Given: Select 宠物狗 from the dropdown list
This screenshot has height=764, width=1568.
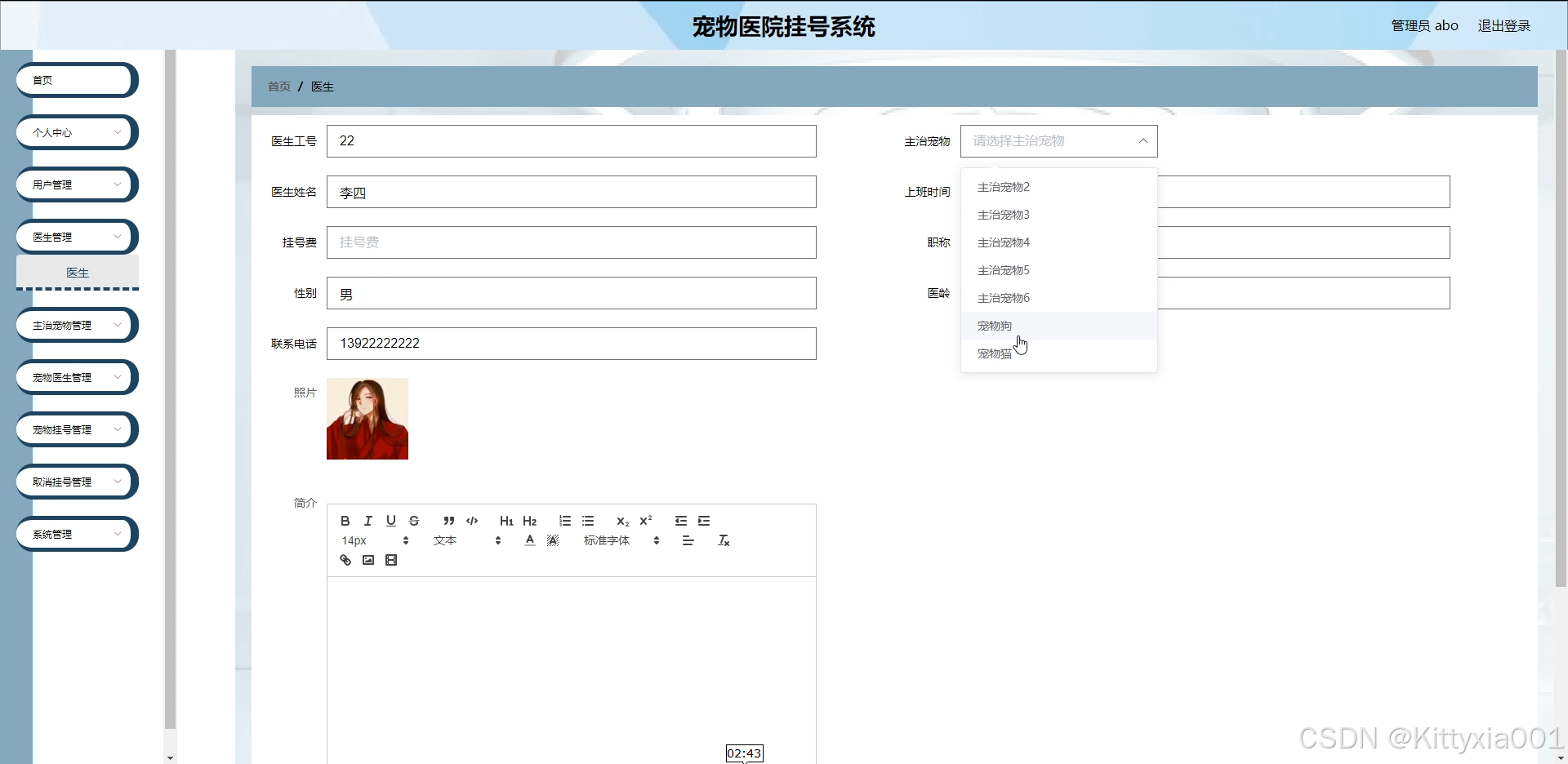Looking at the screenshot, I should 995,326.
